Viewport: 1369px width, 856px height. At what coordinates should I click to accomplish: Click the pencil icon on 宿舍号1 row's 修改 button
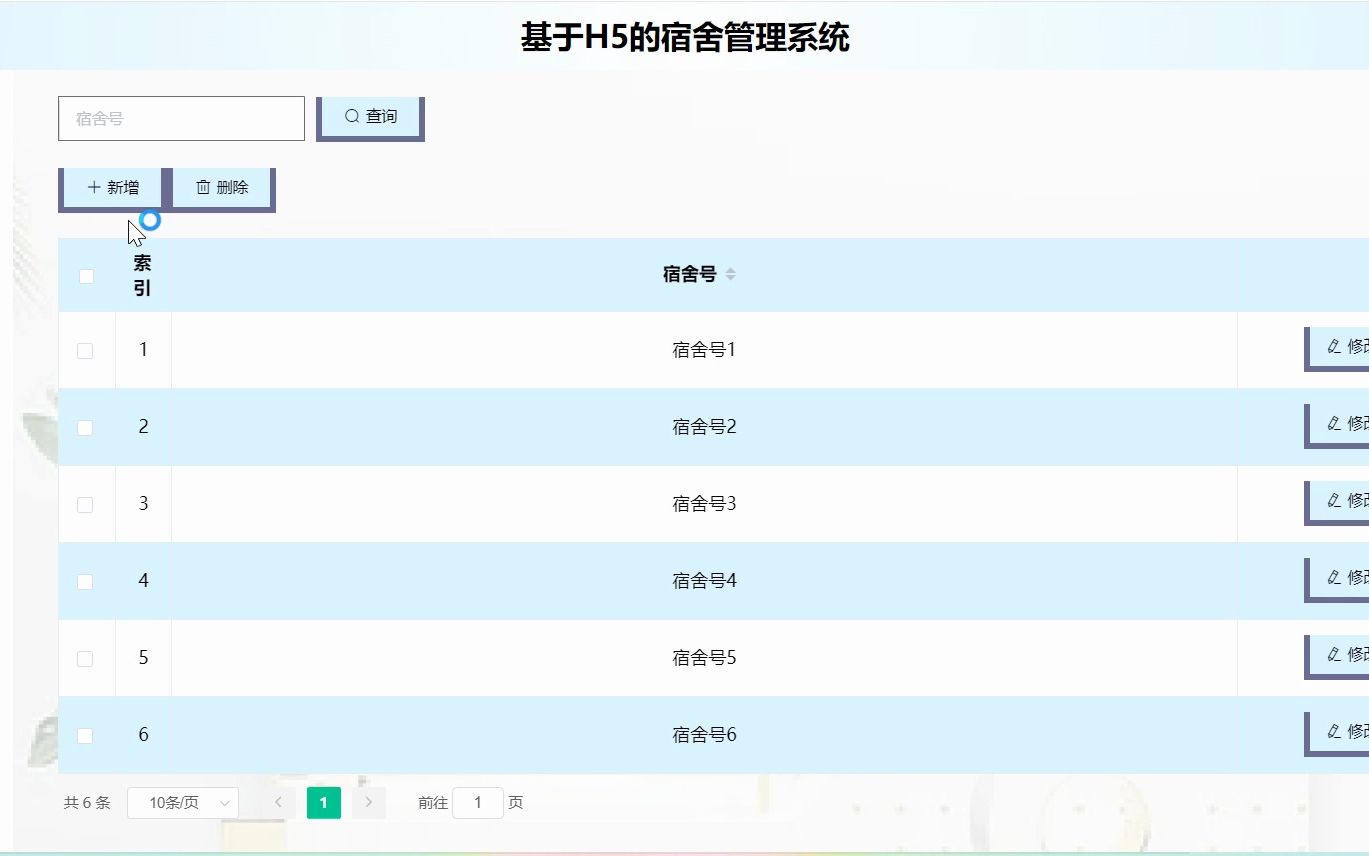(x=1333, y=347)
